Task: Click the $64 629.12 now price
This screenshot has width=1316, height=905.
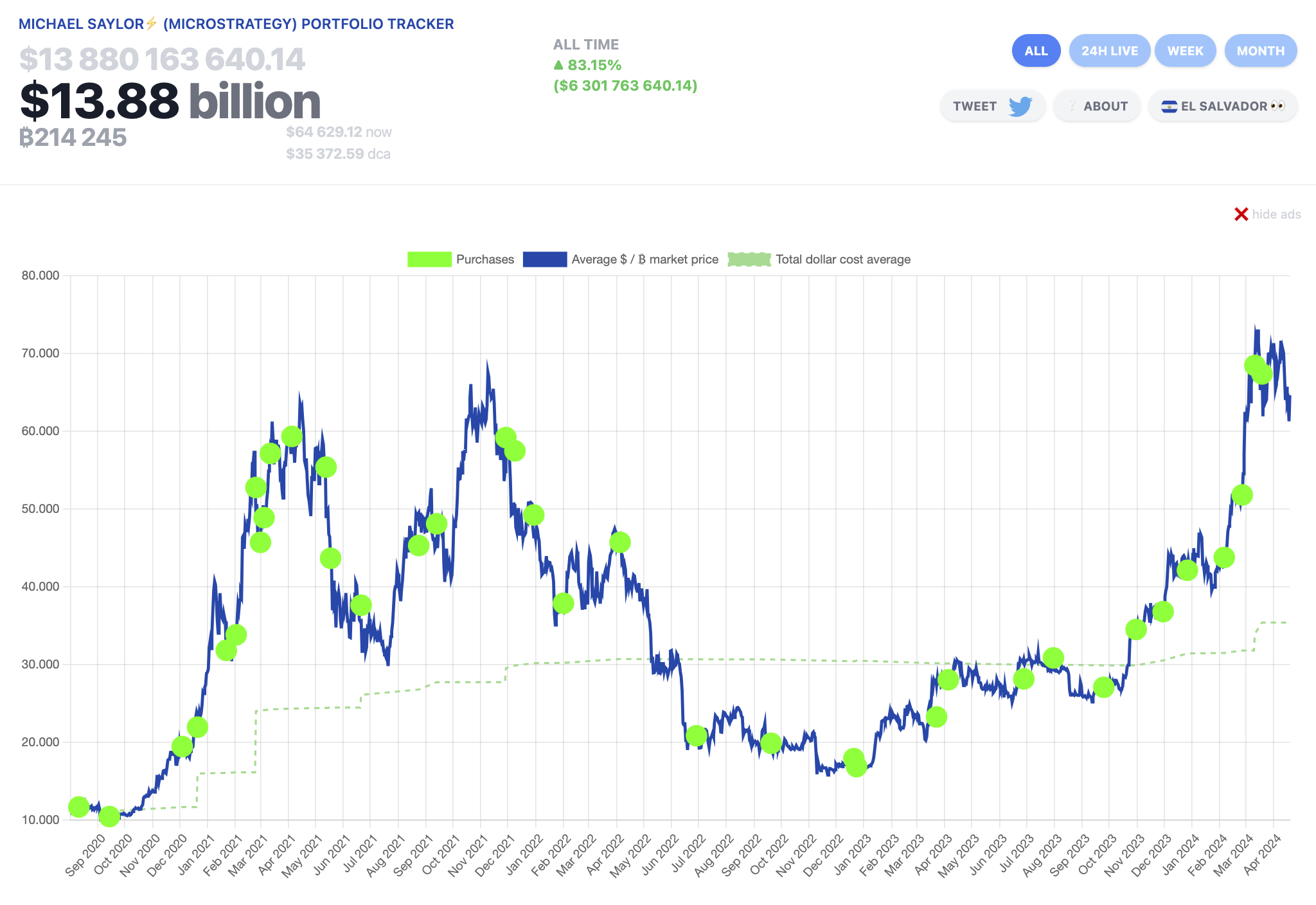Action: [x=339, y=132]
